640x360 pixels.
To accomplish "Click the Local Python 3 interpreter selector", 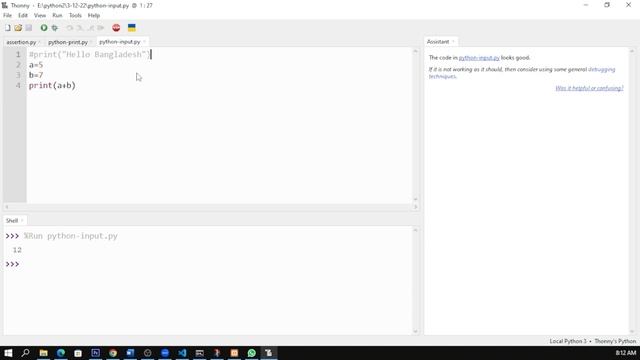I will pyautogui.click(x=593, y=341).
